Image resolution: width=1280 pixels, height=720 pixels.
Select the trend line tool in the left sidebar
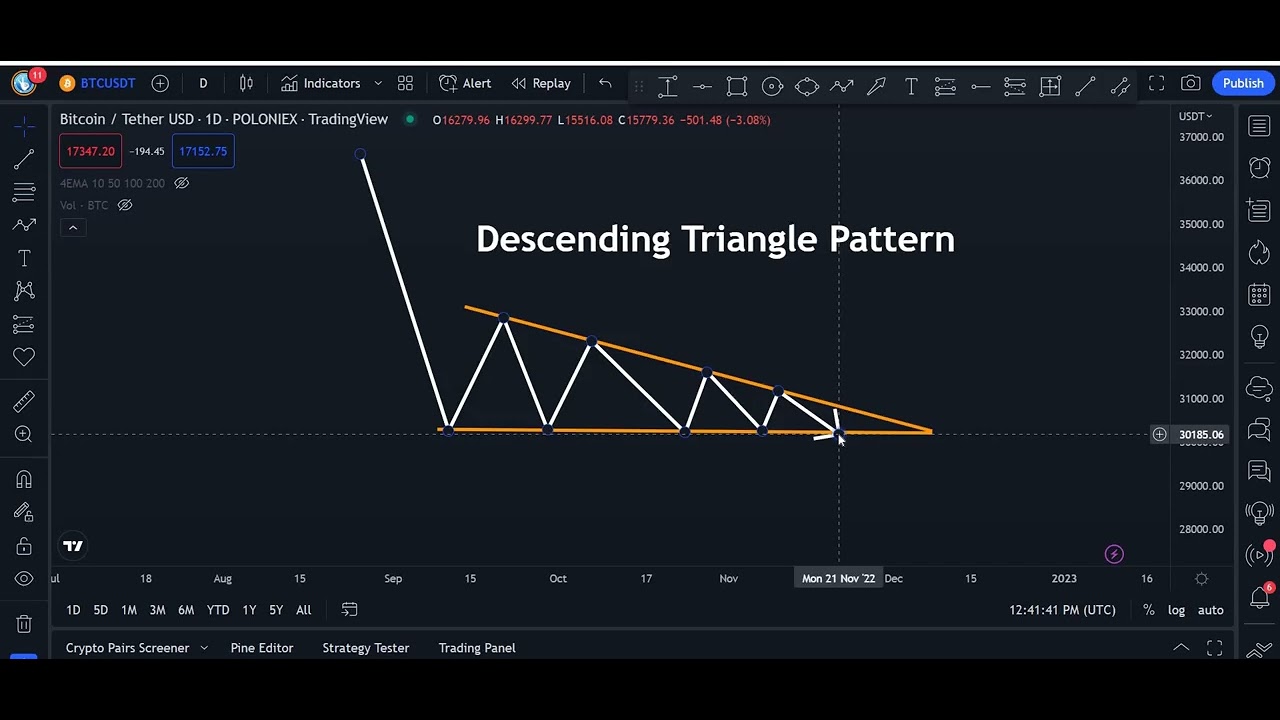(x=24, y=159)
